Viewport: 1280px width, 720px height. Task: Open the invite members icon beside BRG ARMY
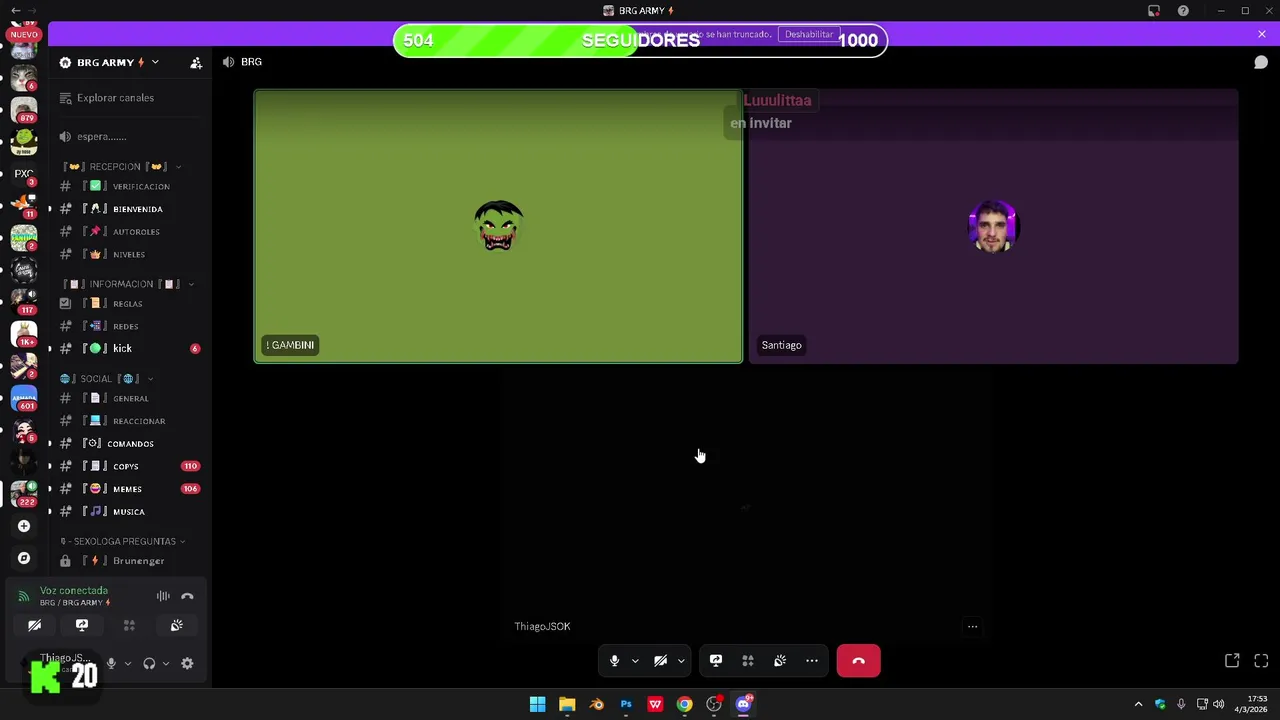click(196, 62)
